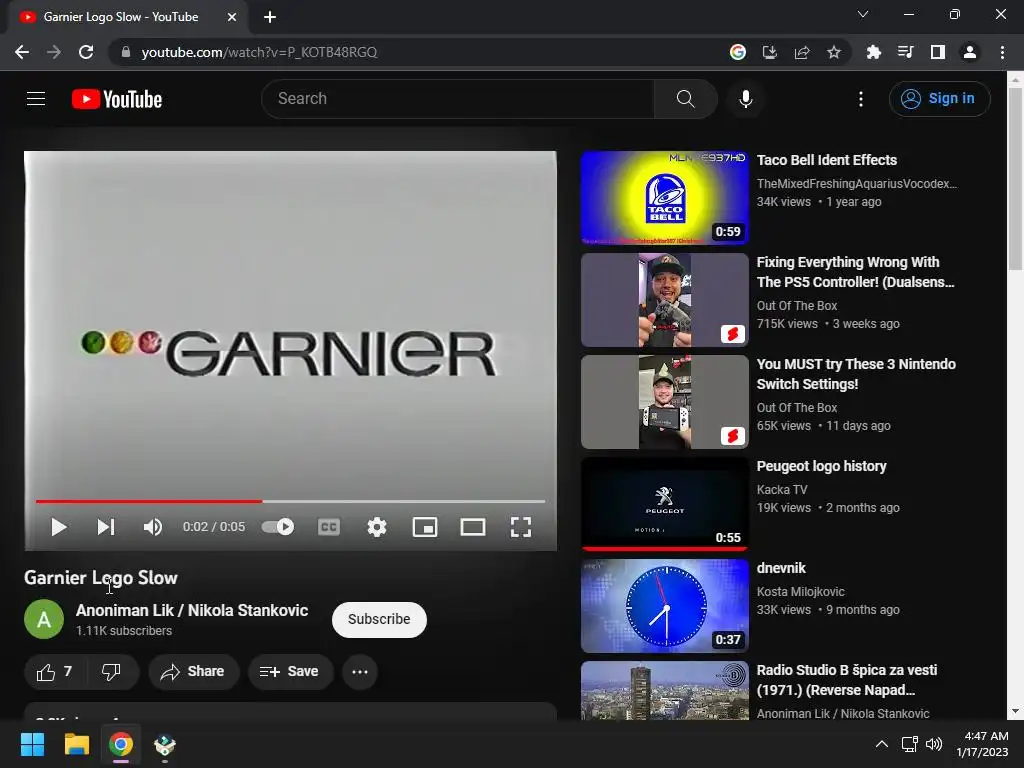Open Chrome profile avatar
Image resolution: width=1024 pixels, height=768 pixels.
pyautogui.click(x=969, y=52)
